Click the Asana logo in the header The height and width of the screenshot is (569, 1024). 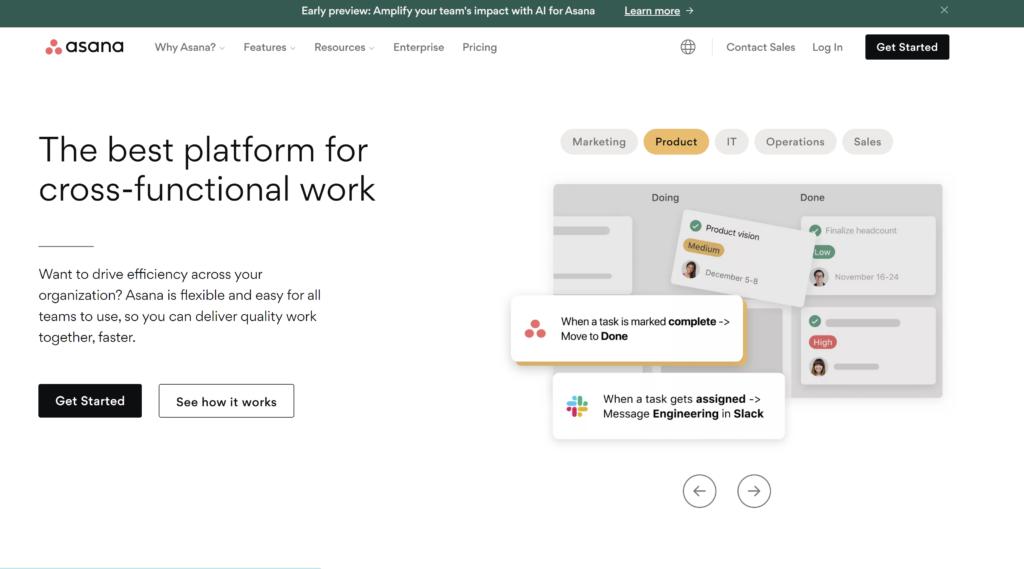[84, 47]
